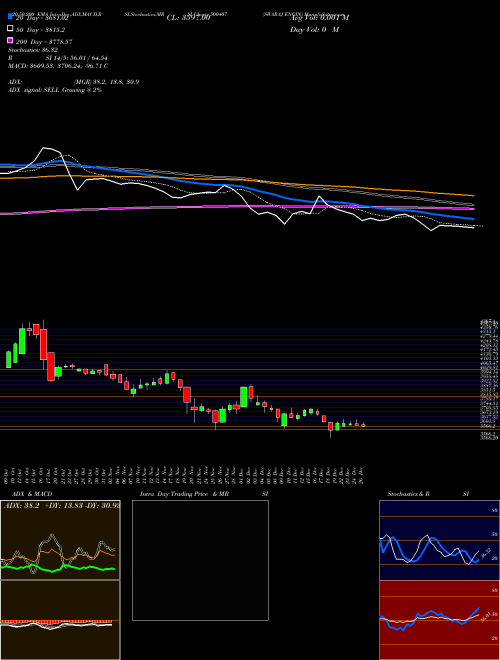Viewport: 500px width, 660px height.
Task: Click the 'Stochastics: 36.32' reading
Action: (32, 50)
